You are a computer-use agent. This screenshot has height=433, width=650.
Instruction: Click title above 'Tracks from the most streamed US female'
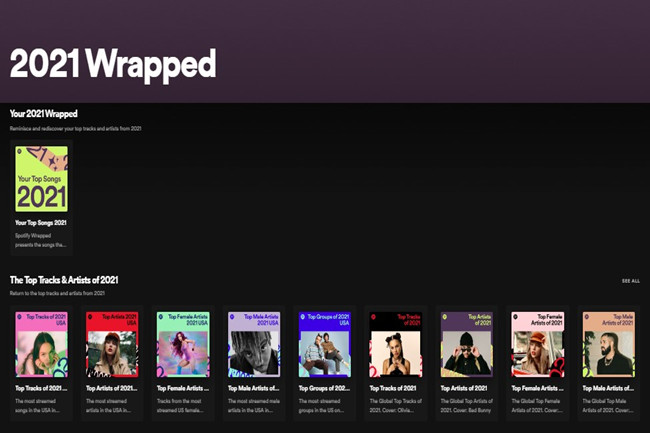[183, 388]
